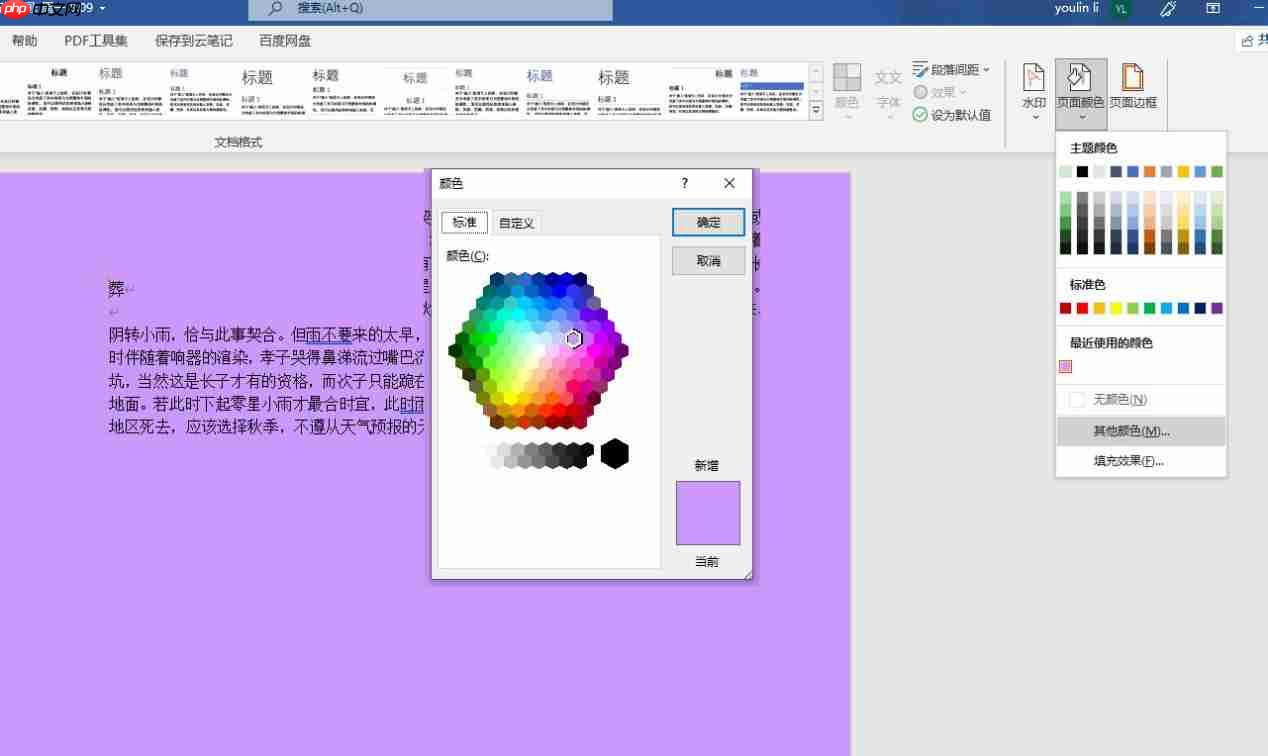Choose the black theme color swatch
The height and width of the screenshot is (756, 1268).
(x=1082, y=172)
